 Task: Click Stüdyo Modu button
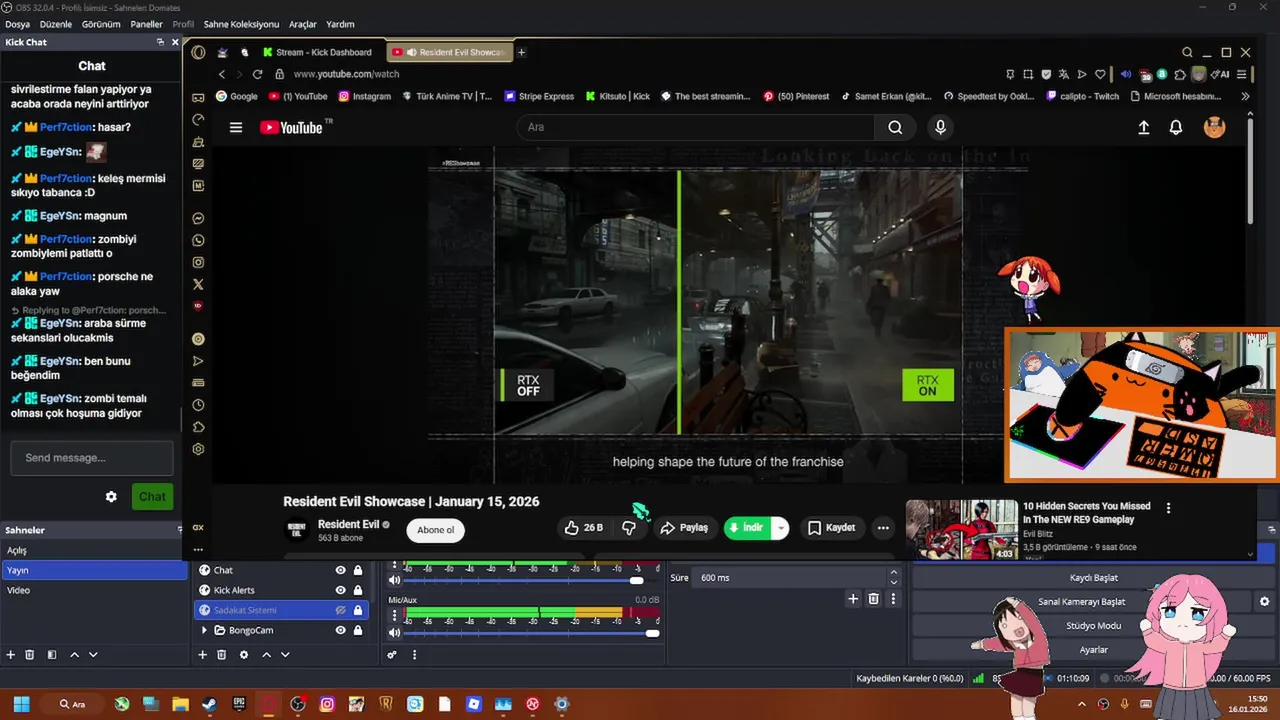[1094, 626]
